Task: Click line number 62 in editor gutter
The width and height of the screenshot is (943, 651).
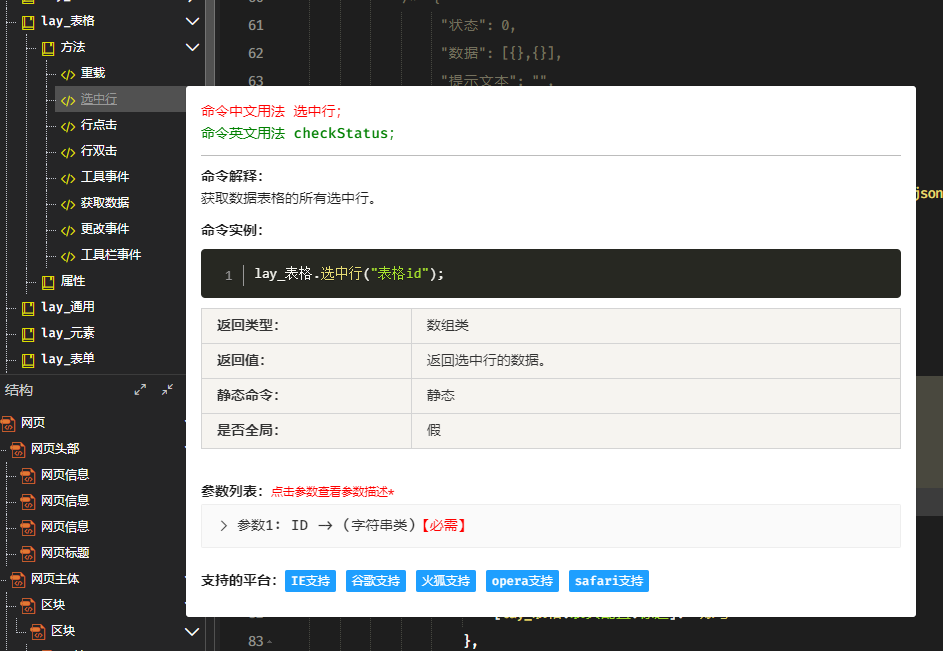Action: click(x=256, y=54)
